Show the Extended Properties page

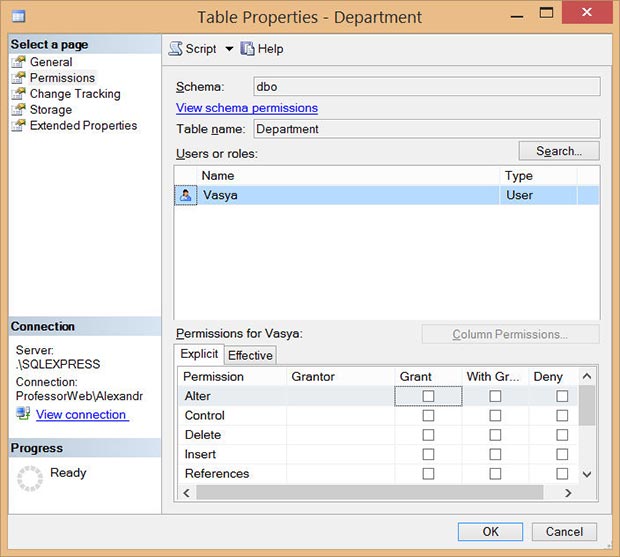pos(83,125)
